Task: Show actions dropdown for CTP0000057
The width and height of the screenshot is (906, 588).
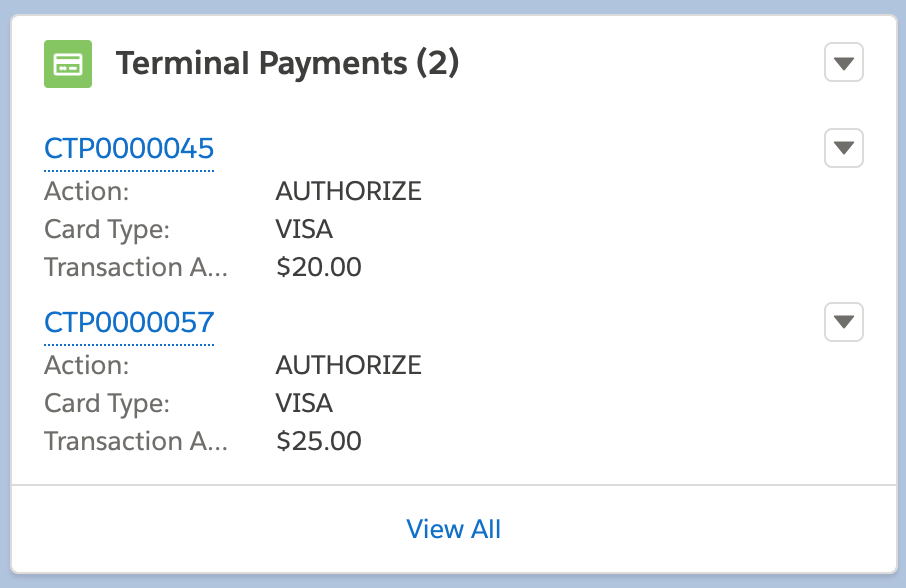Action: click(x=844, y=322)
